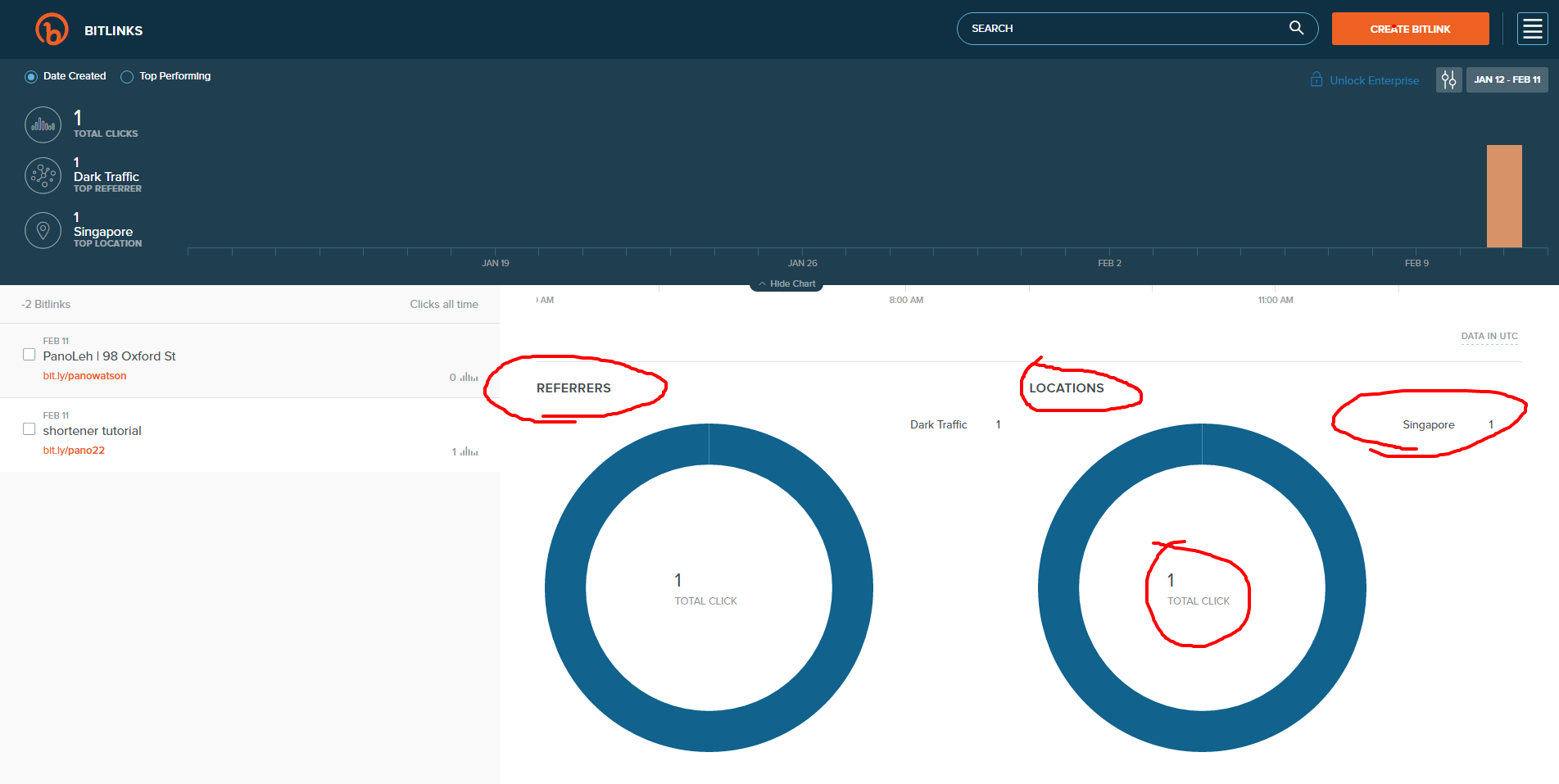Click Dark Traffic top referrer summary
Image resolution: width=1559 pixels, height=784 pixels.
pyautogui.click(x=107, y=176)
